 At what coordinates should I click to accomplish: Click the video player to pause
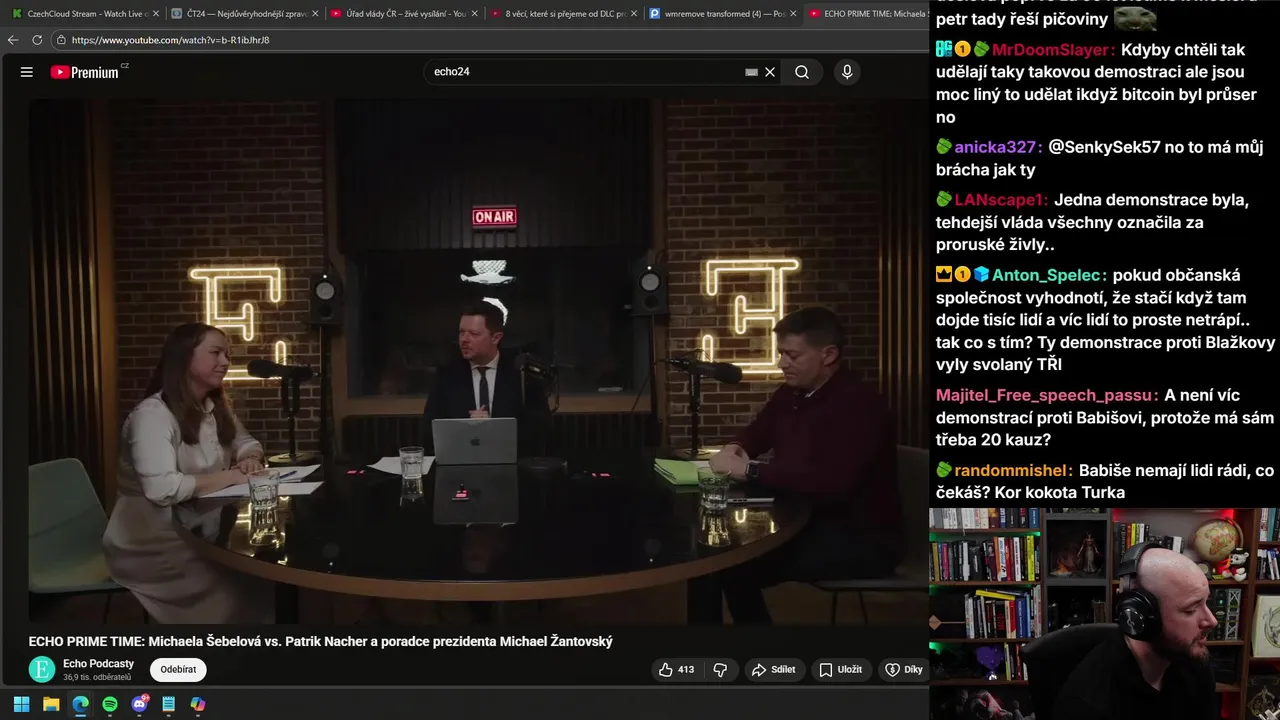click(x=478, y=362)
